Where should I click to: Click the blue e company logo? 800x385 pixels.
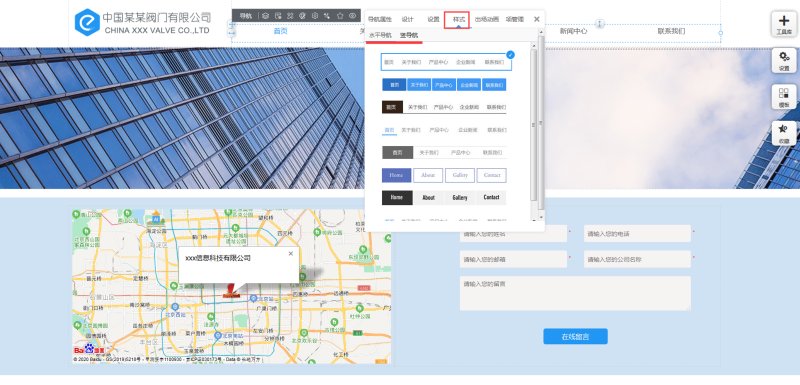pyautogui.click(x=87, y=22)
